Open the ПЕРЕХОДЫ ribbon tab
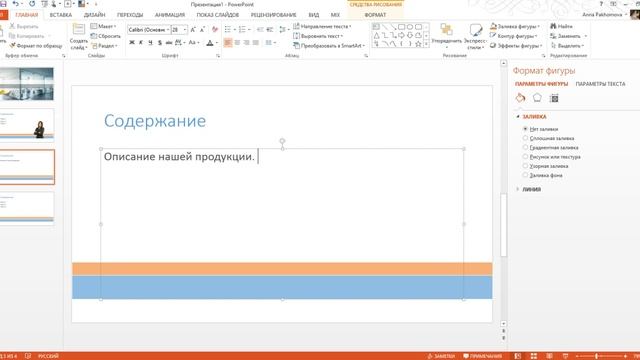This screenshot has height=360, width=640. [x=130, y=15]
